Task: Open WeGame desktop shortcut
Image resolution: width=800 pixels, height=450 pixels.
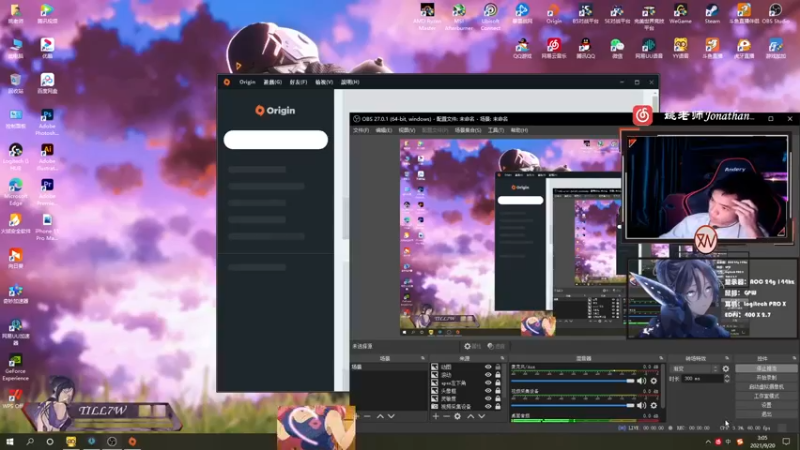Action: (680, 14)
